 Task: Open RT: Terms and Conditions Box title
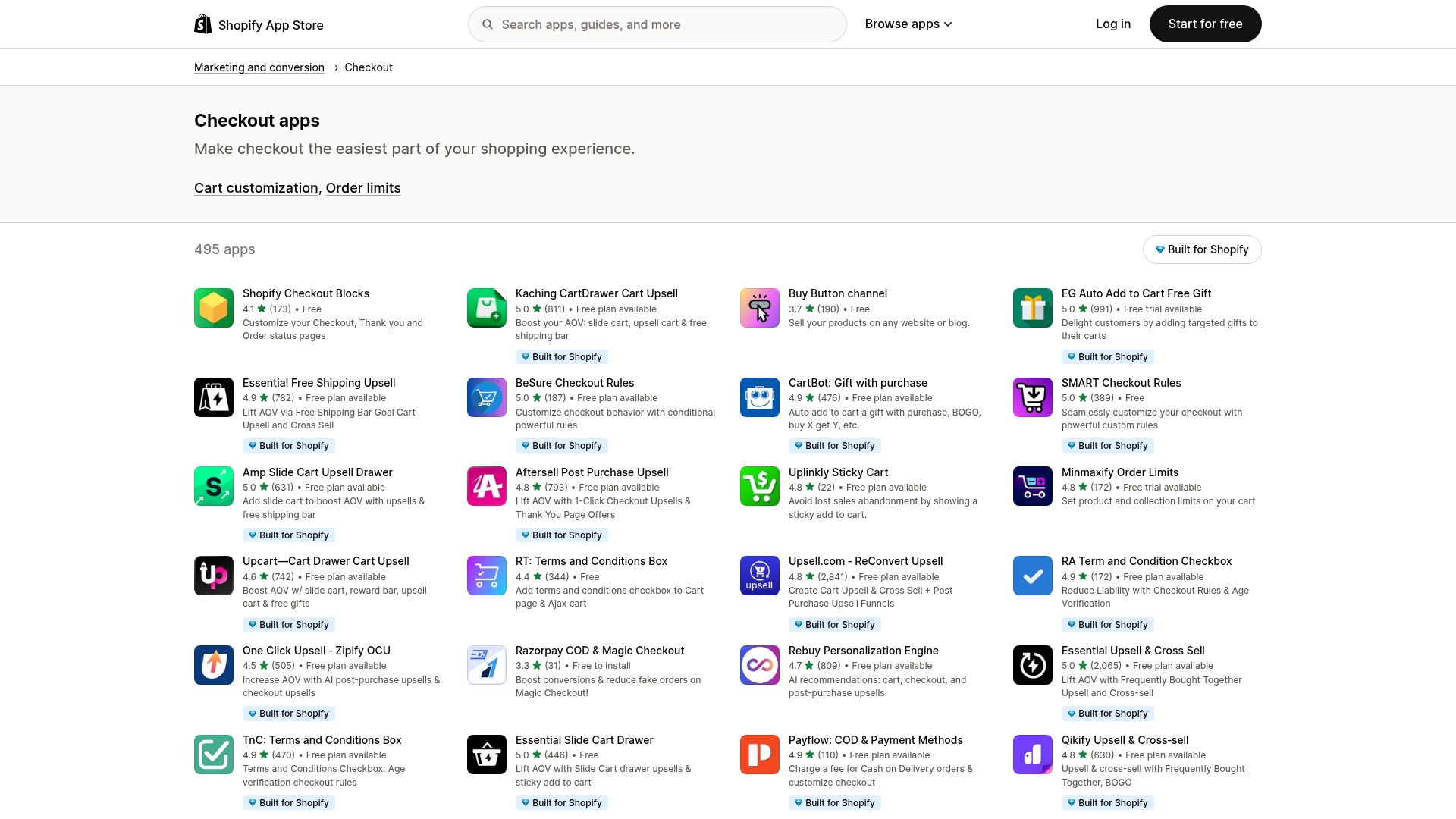[591, 561]
